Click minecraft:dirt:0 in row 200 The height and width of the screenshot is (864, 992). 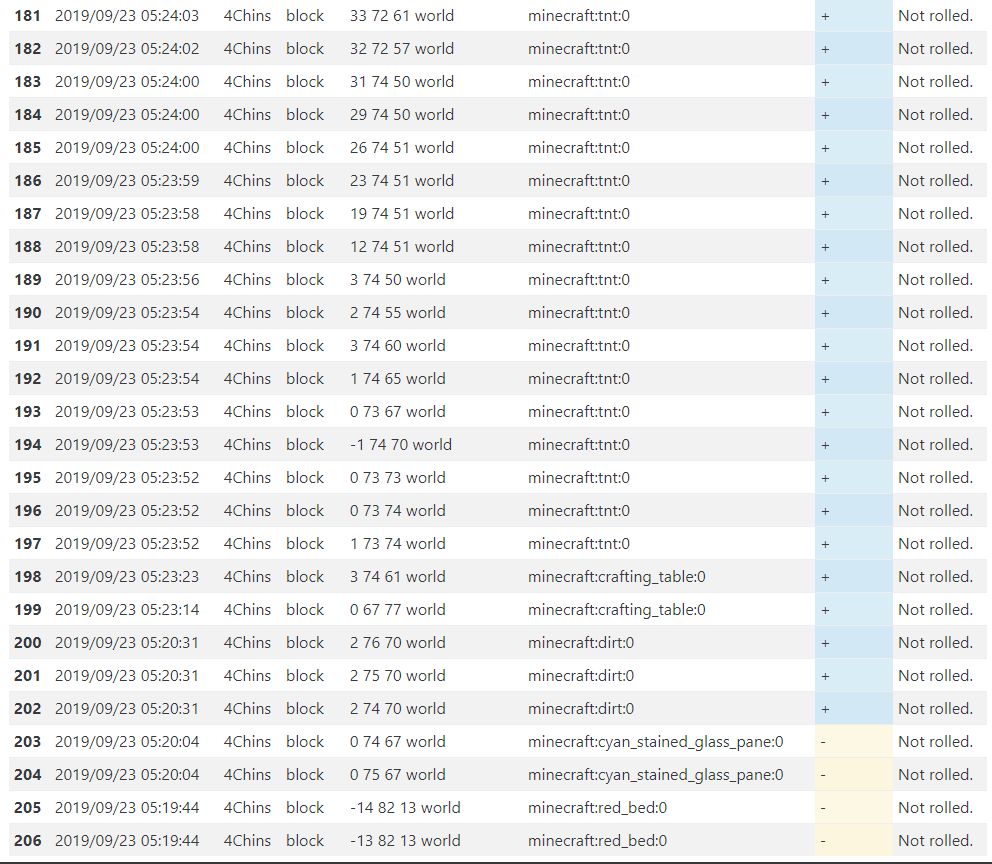(x=581, y=642)
